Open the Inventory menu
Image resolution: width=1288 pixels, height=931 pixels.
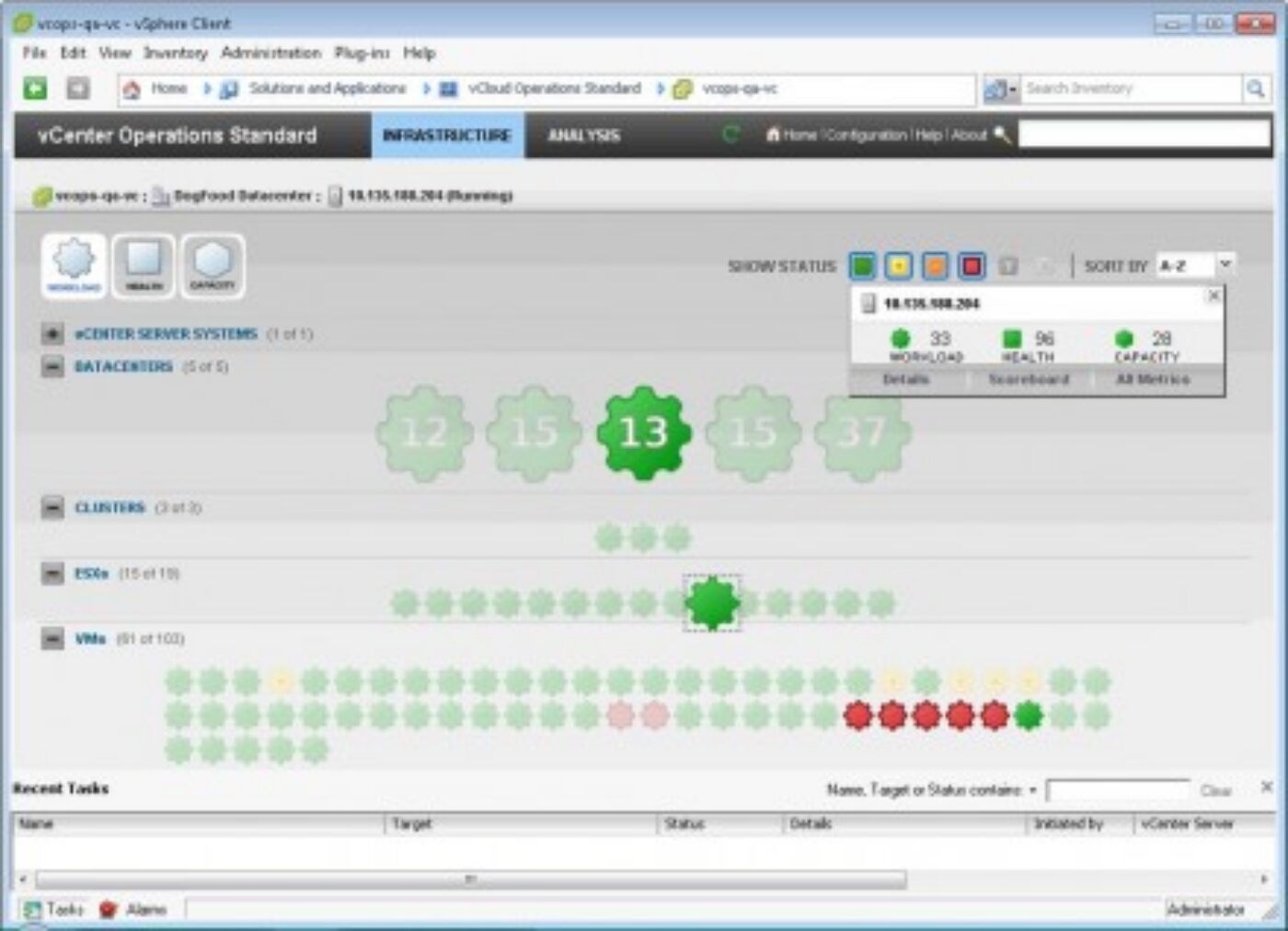(x=175, y=52)
